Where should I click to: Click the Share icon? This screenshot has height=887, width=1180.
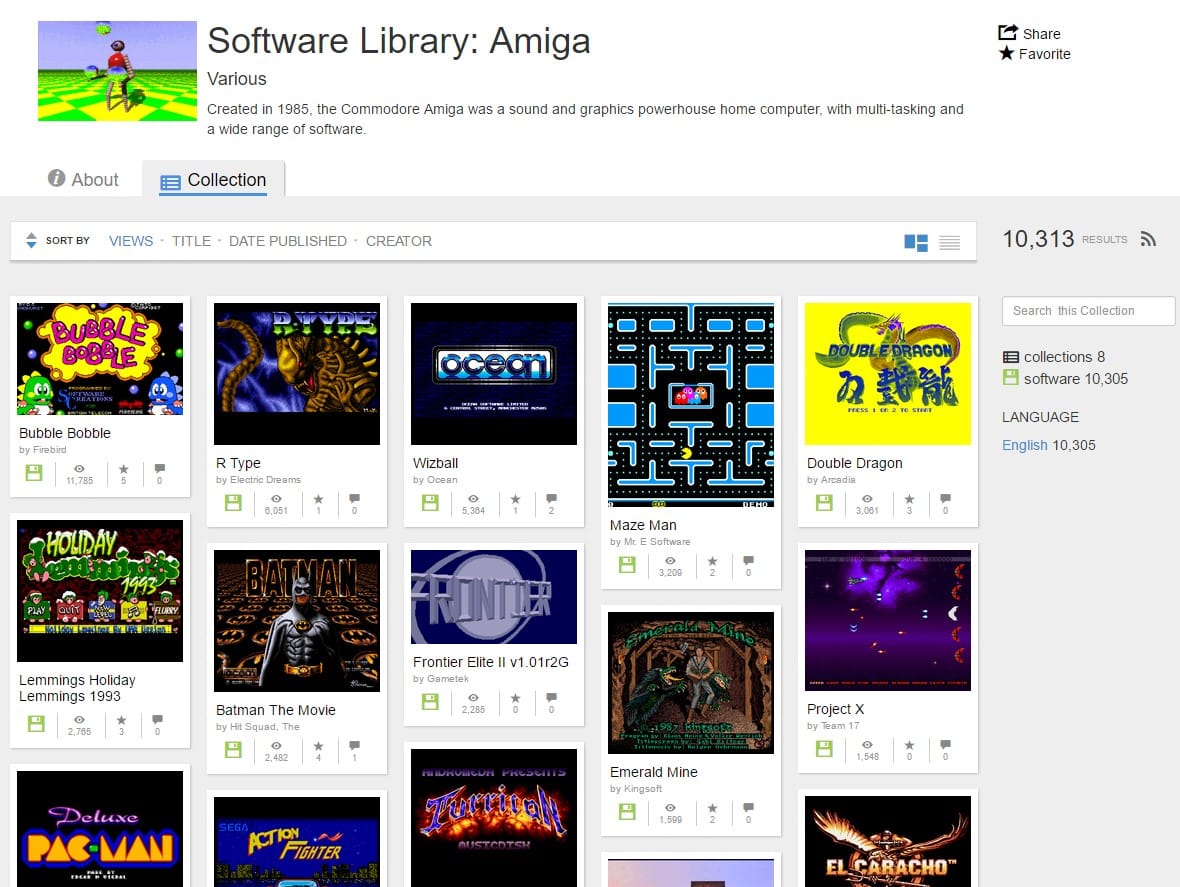coord(1007,32)
